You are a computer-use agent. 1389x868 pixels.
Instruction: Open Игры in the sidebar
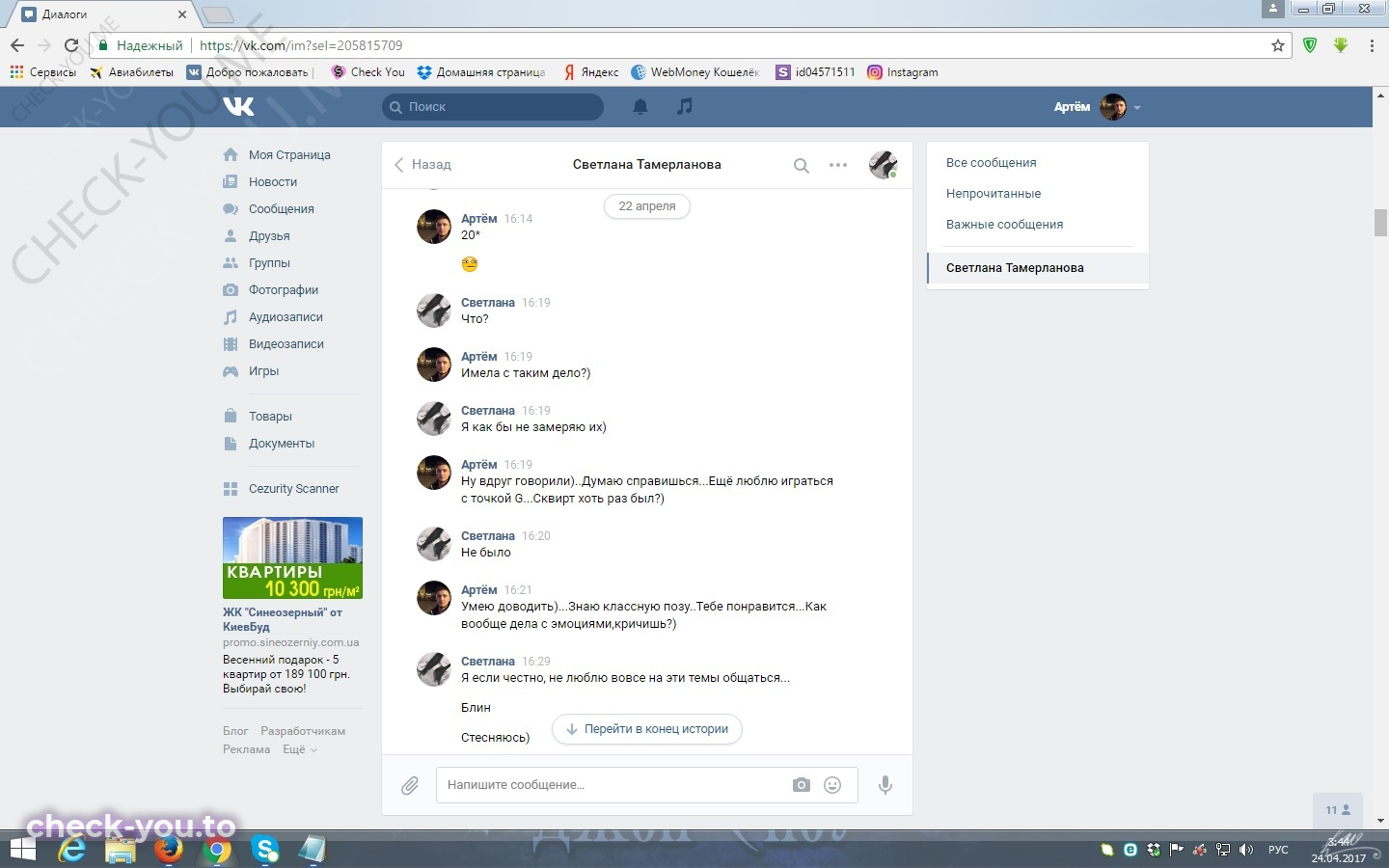[263, 371]
